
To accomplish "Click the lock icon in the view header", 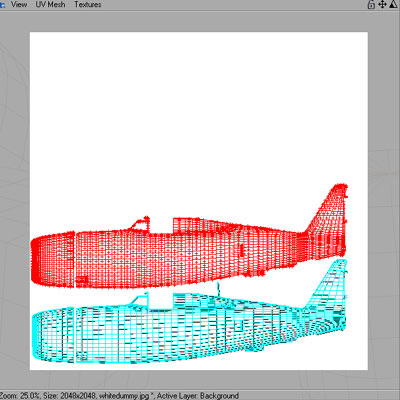I will 371,4.
